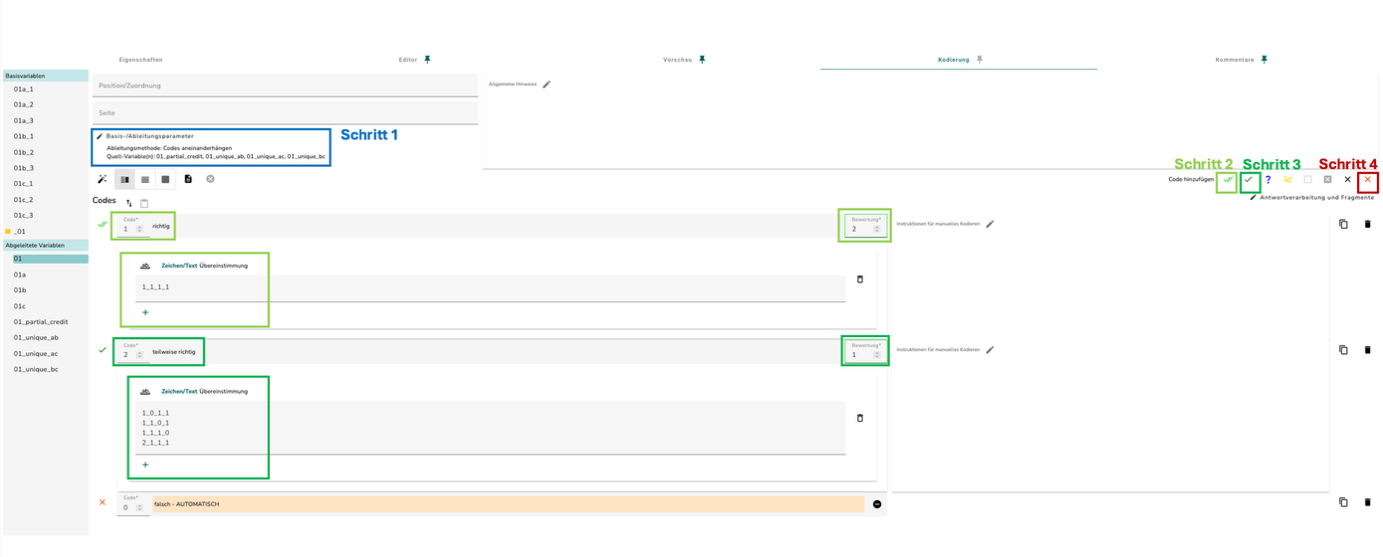Add partial-credit code with single green checkmark

click(x=1248, y=180)
